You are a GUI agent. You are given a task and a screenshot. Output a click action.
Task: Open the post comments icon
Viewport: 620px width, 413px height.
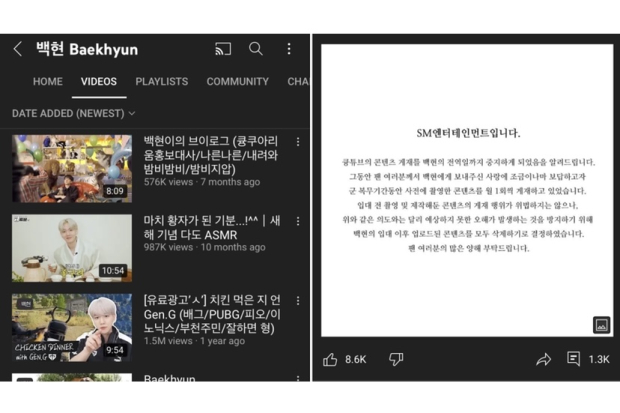point(573,359)
